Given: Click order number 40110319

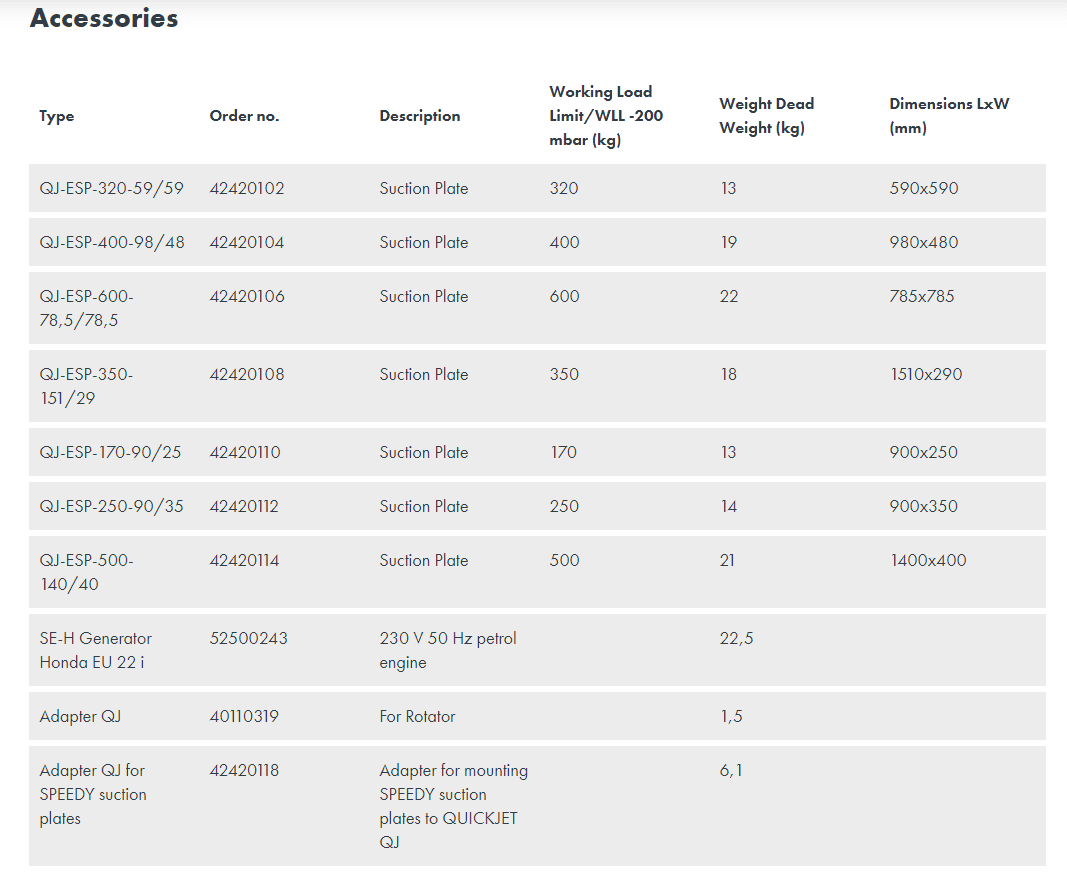Looking at the screenshot, I should (x=245, y=716).
